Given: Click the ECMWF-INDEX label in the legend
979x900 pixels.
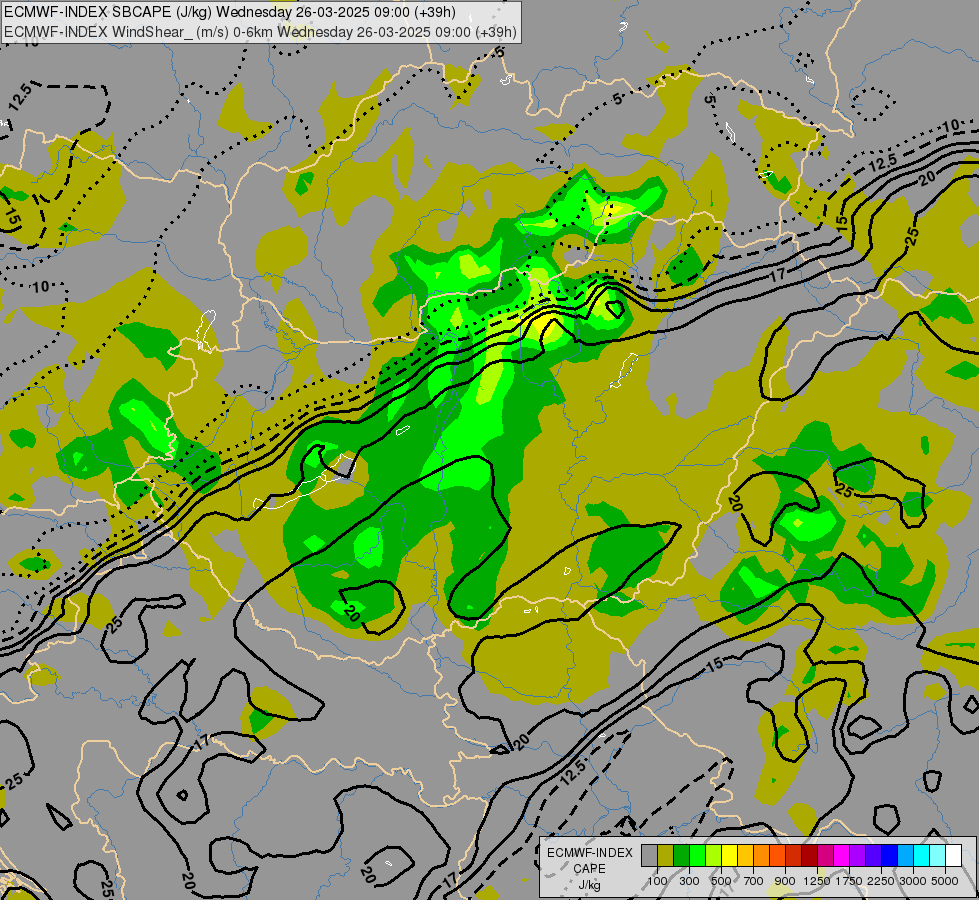Looking at the screenshot, I should point(590,853).
